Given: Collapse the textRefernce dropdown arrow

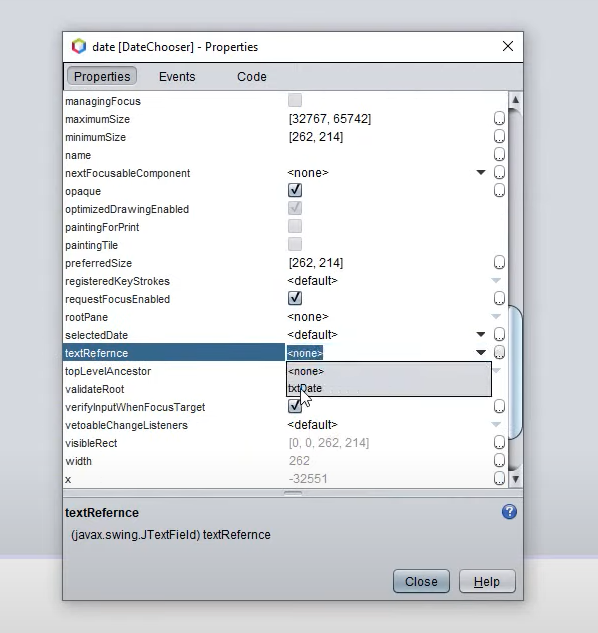Looking at the screenshot, I should pos(480,353).
